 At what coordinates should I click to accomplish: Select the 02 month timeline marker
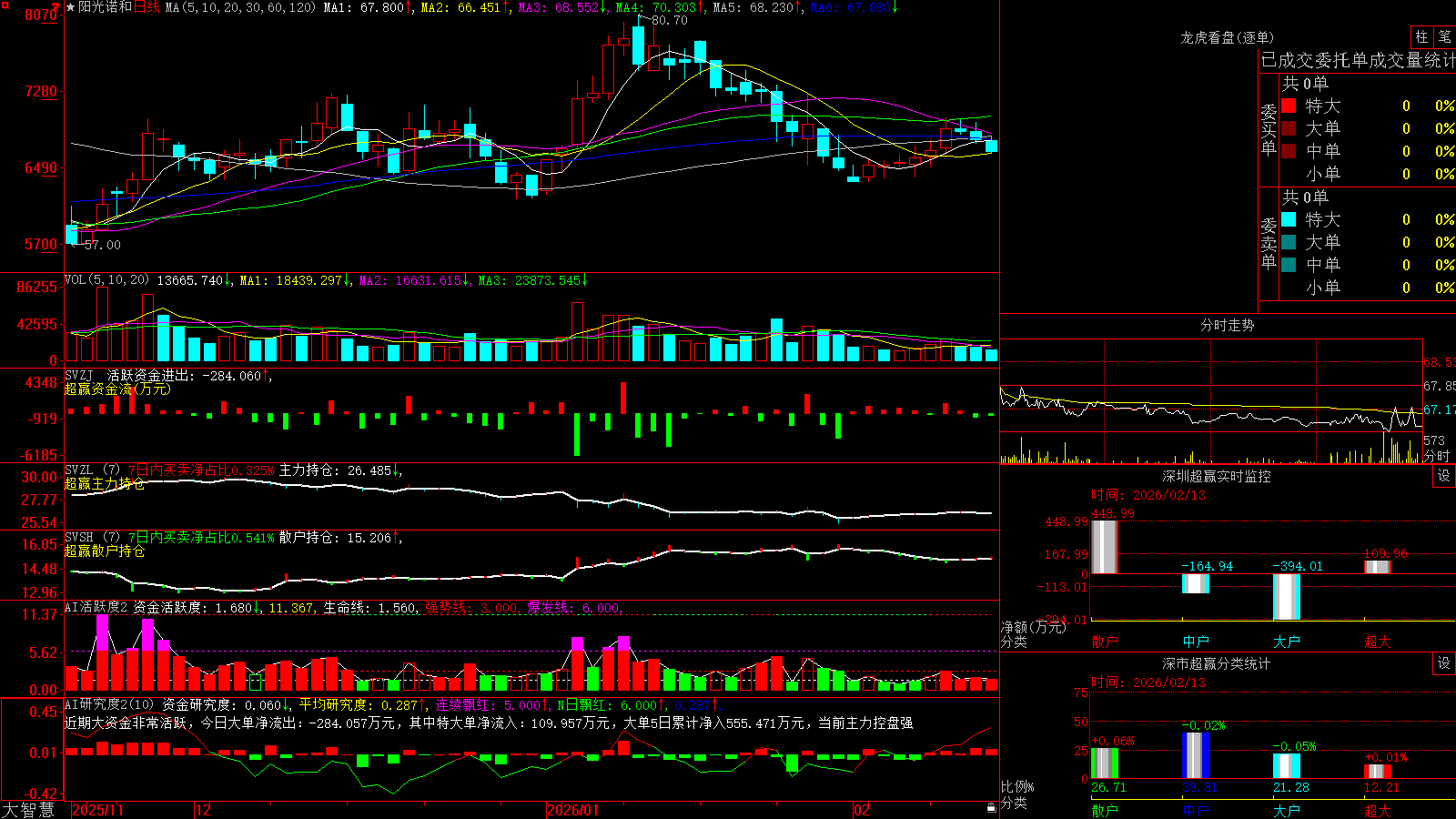862,810
